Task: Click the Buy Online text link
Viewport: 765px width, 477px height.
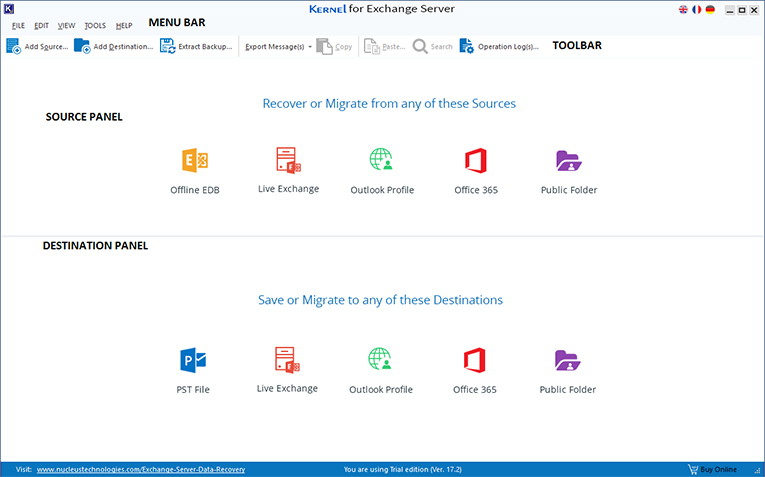Action: (718, 469)
